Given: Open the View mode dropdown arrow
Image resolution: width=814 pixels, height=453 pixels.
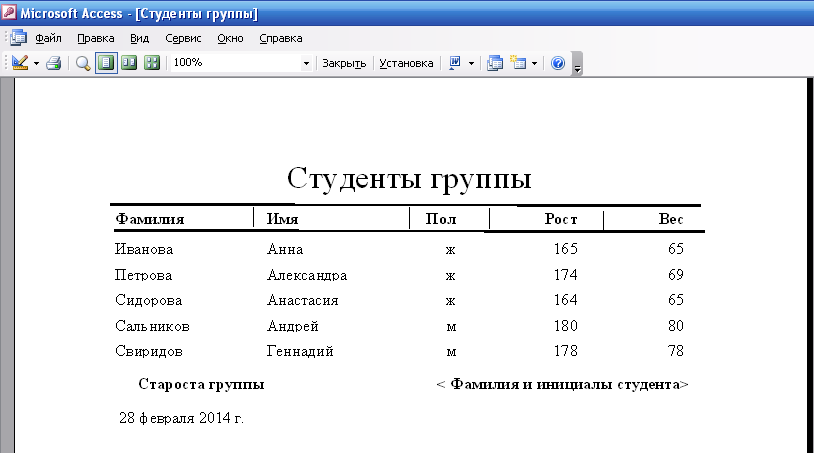Looking at the screenshot, I should (36, 63).
